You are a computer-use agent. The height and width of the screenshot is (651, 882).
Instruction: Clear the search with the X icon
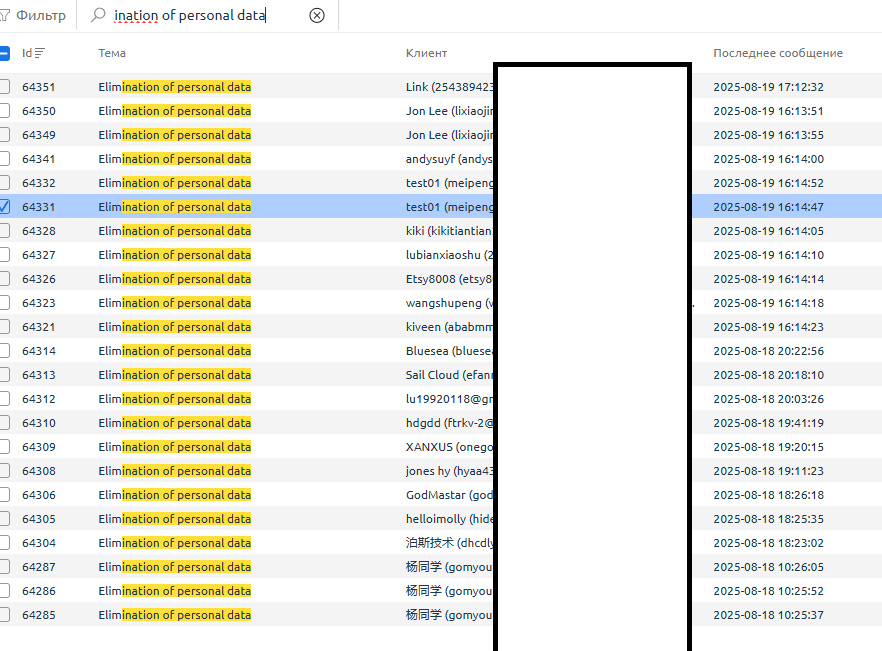(x=317, y=15)
